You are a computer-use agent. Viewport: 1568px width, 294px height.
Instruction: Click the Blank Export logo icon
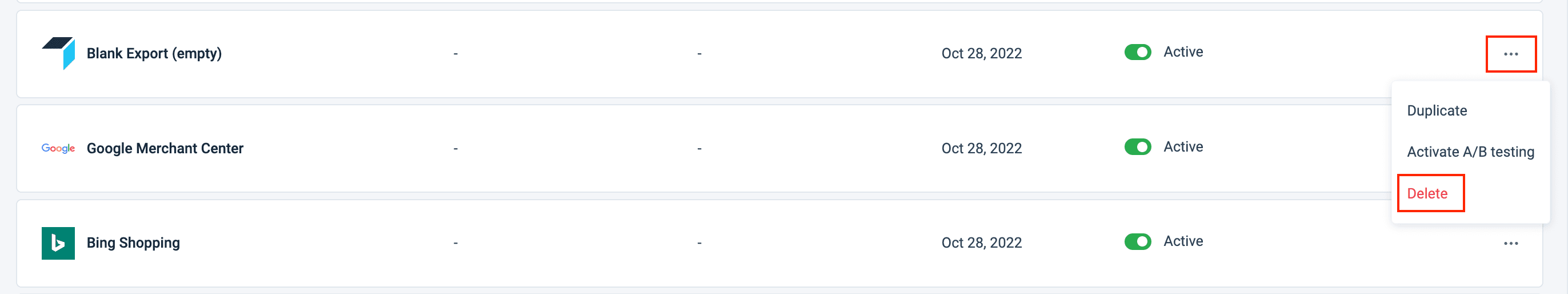coord(58,53)
